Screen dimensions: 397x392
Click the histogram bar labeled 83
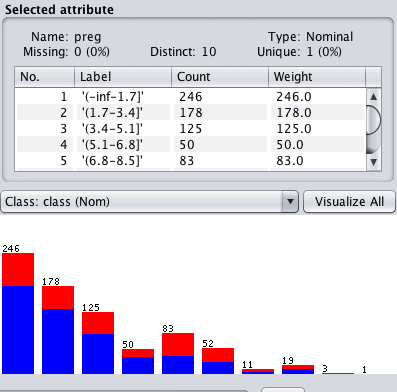[178, 353]
